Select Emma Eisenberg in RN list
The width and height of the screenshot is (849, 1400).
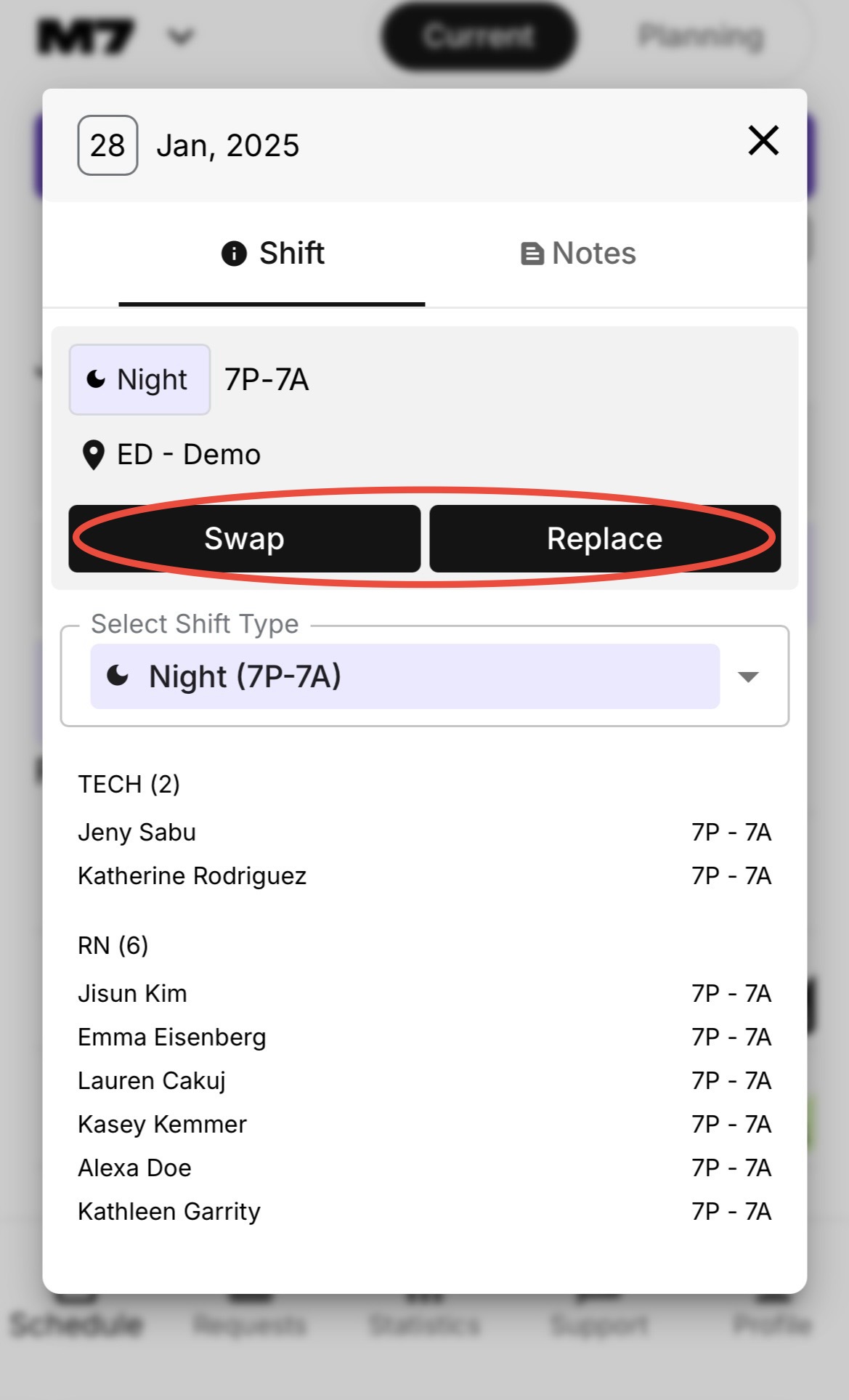(x=172, y=1037)
